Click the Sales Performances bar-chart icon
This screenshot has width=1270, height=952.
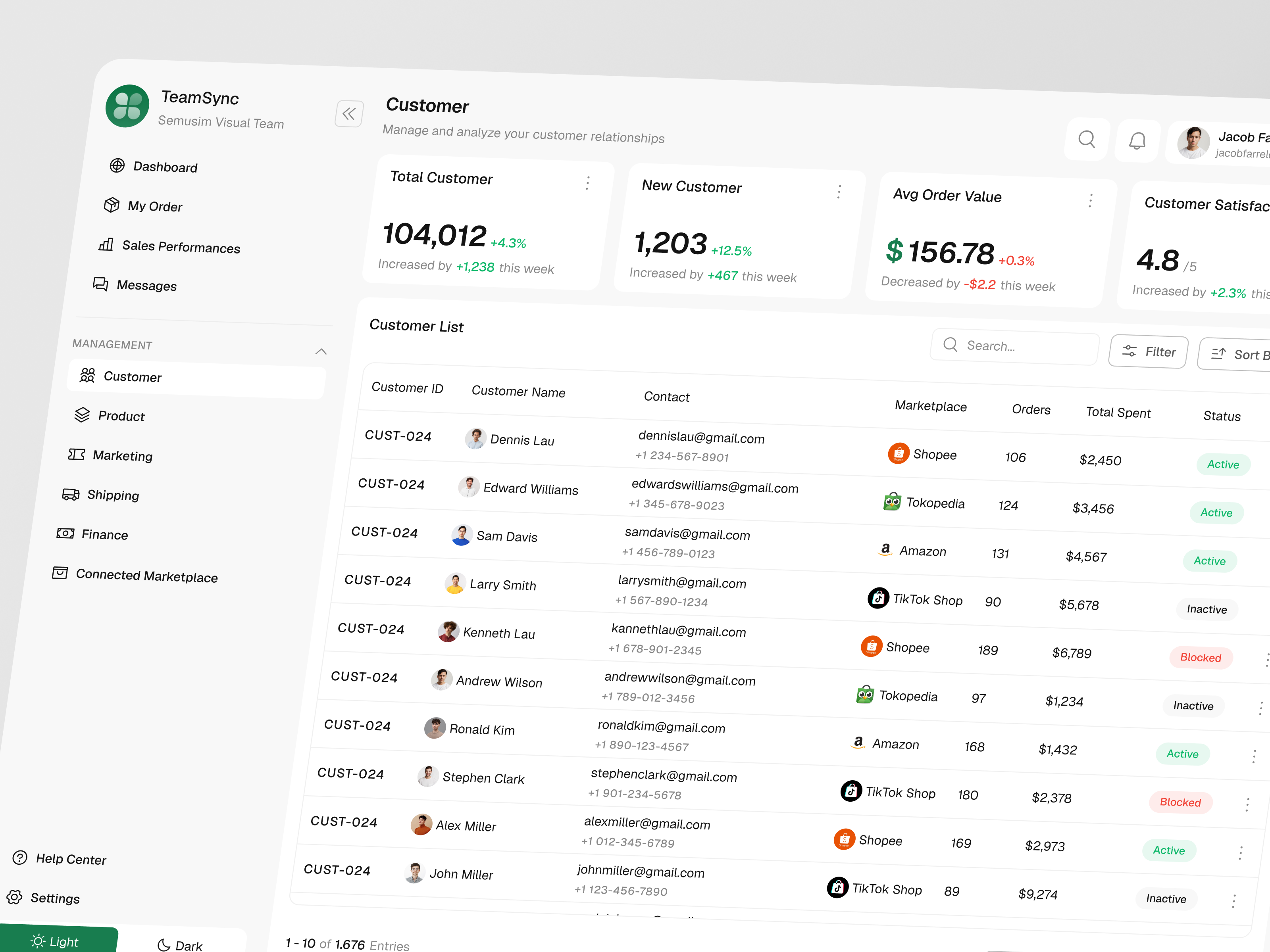coord(106,245)
